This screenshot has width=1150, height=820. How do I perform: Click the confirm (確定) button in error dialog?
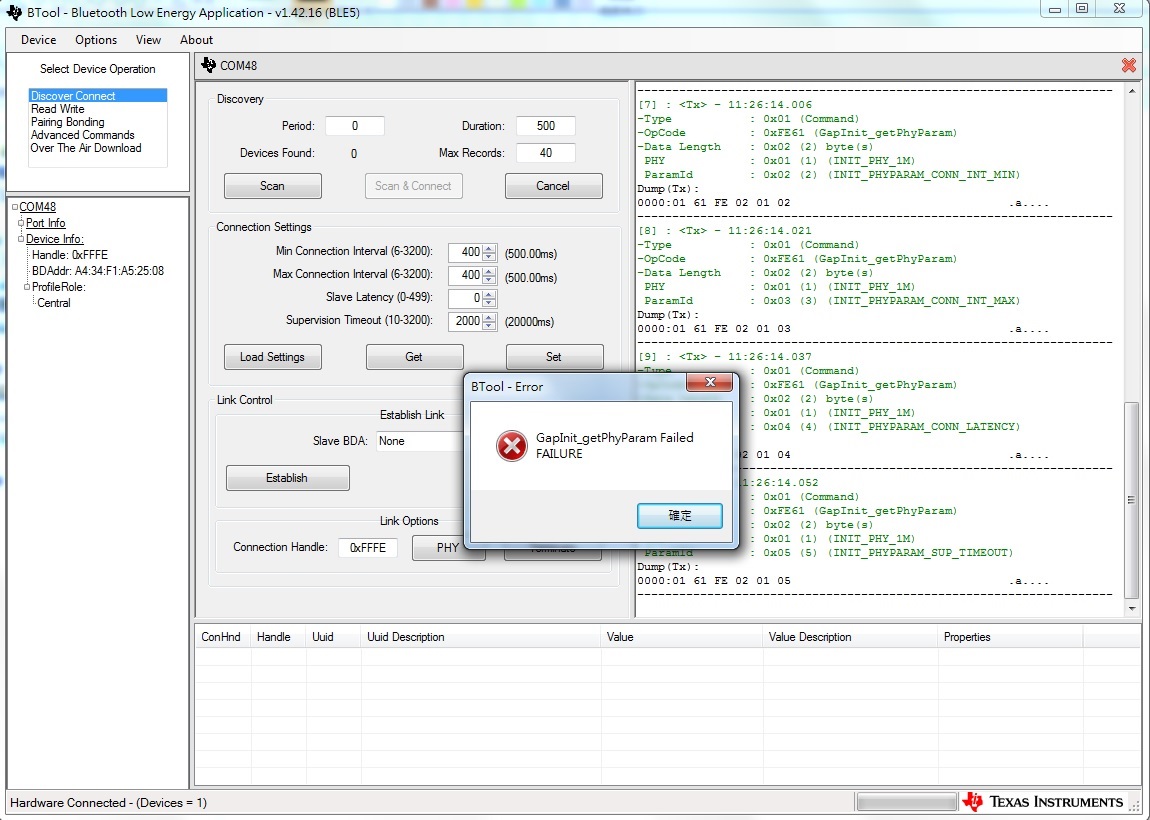680,516
